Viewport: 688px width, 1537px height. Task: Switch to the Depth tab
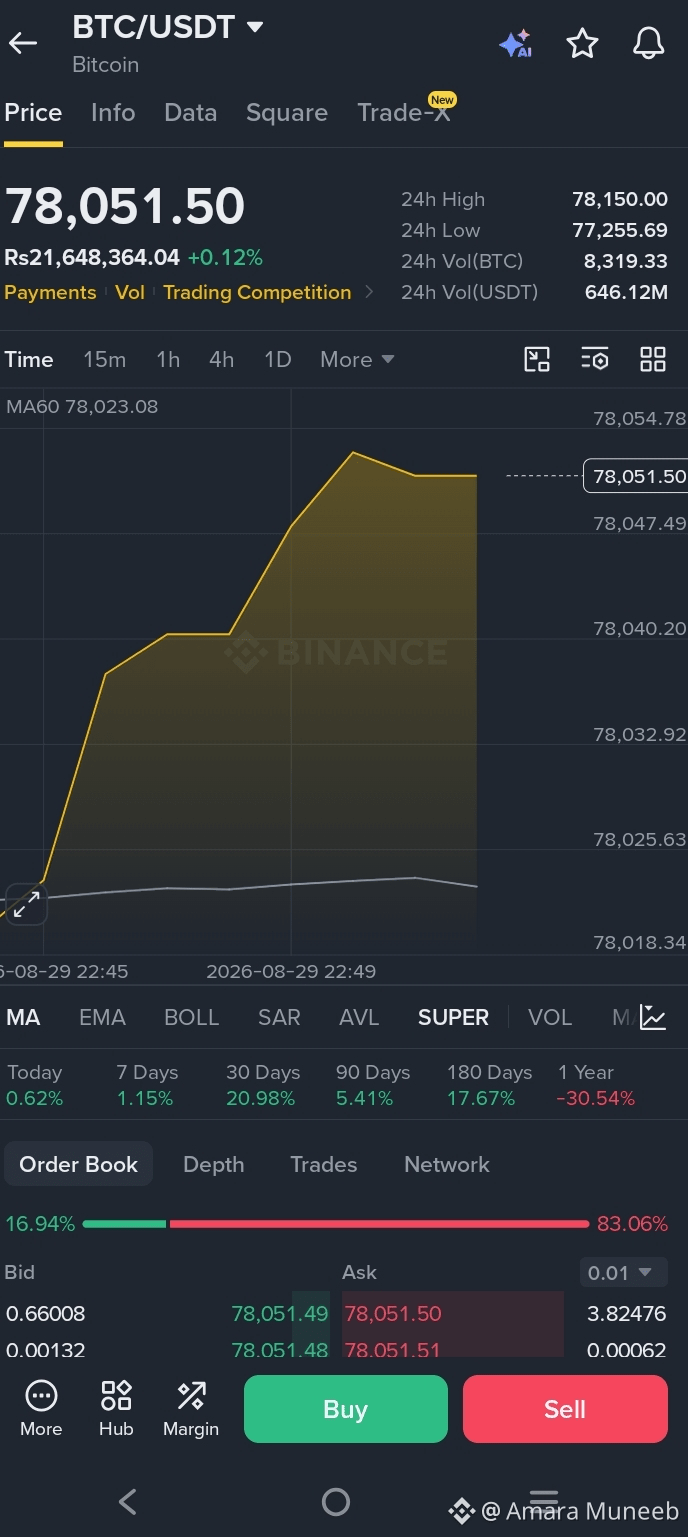[214, 1165]
